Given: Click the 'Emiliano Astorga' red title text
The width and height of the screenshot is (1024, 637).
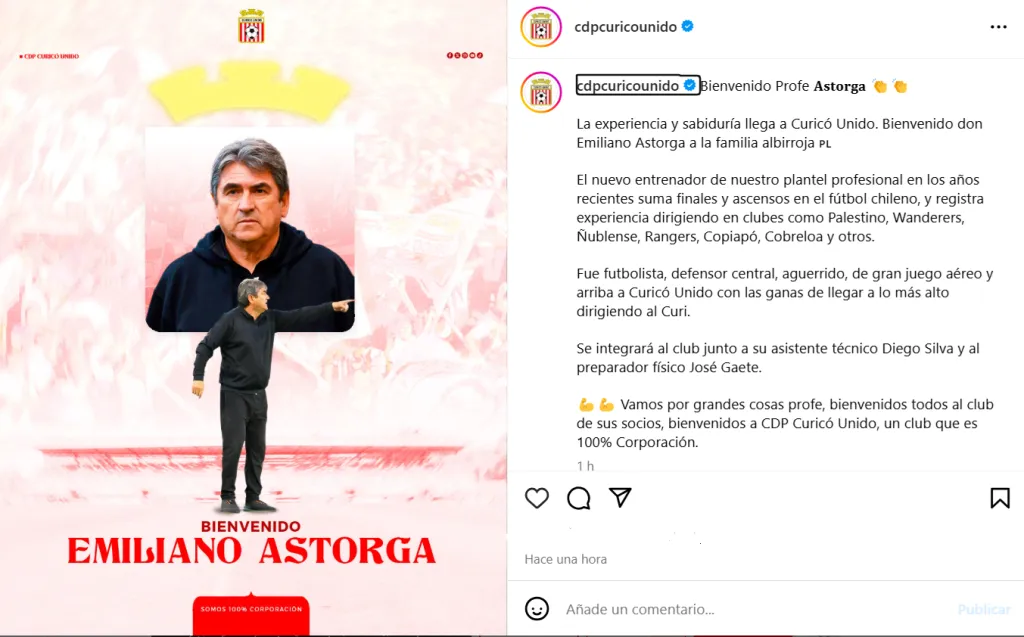Looking at the screenshot, I should pos(251,551).
